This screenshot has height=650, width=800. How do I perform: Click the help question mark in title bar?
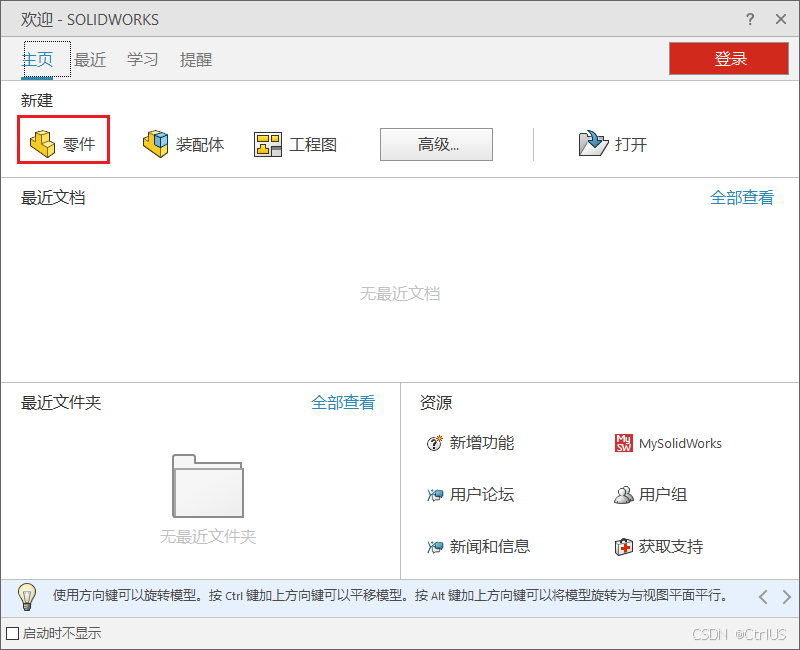click(749, 19)
